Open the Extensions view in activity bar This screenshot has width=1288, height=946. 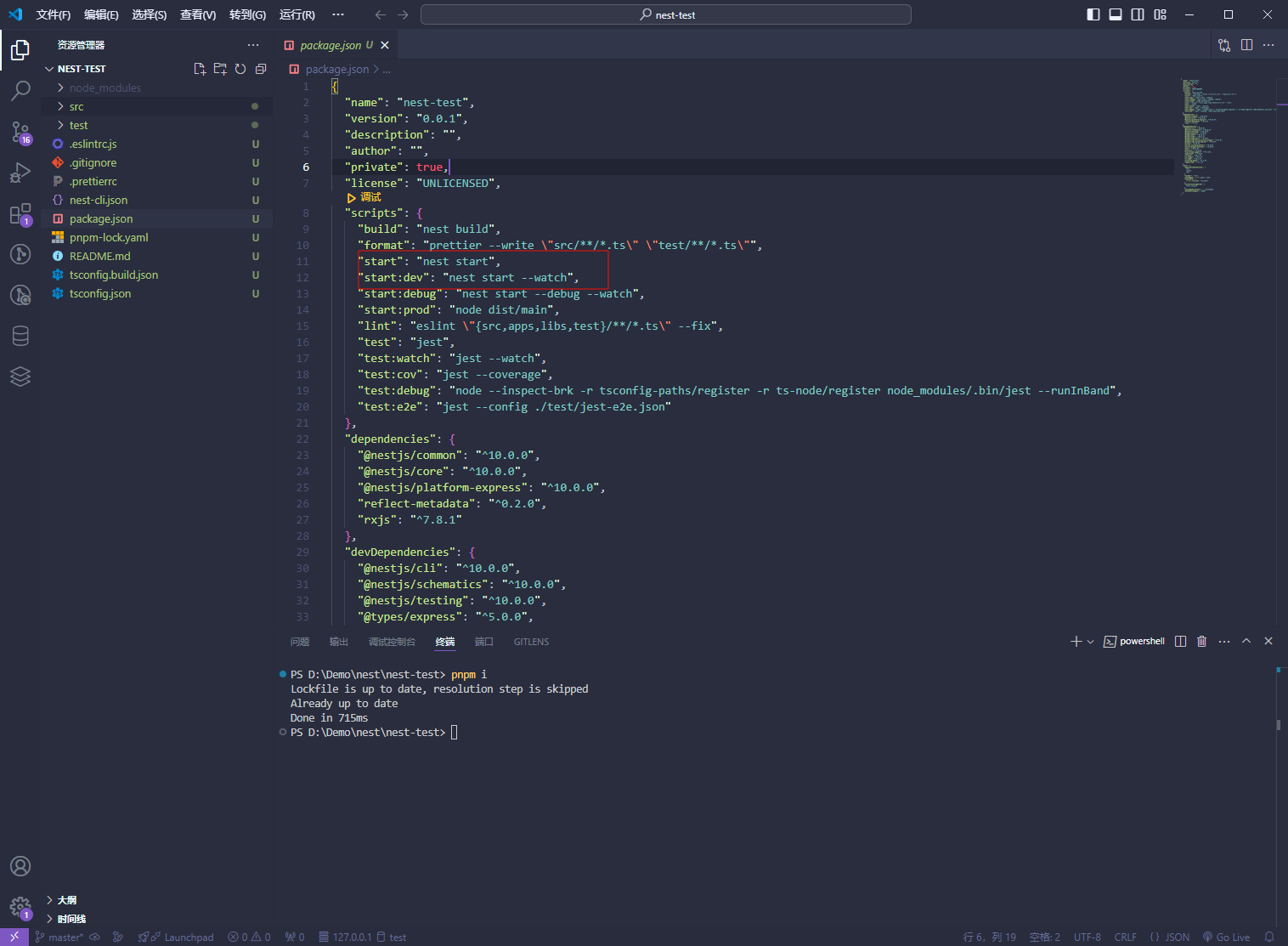(20, 214)
